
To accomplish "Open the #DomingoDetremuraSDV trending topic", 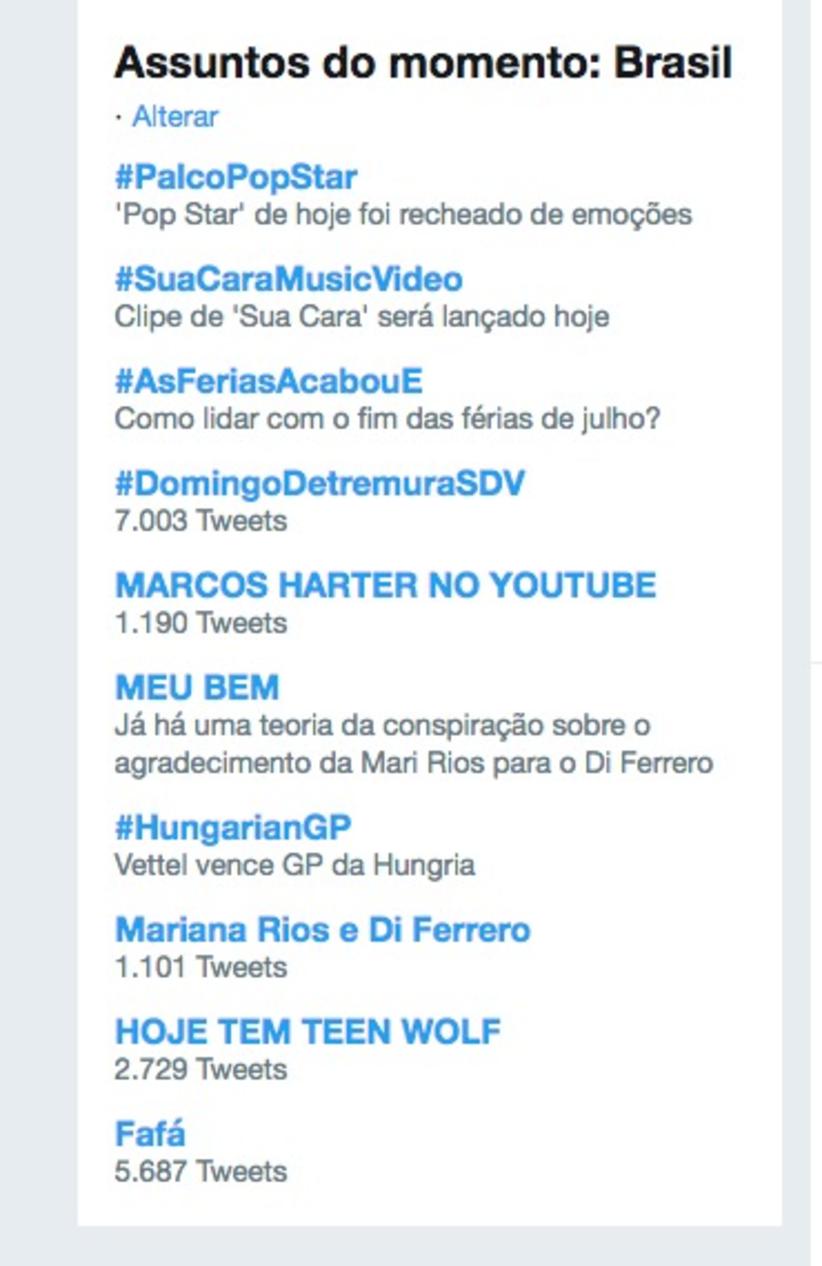I will [319, 484].
